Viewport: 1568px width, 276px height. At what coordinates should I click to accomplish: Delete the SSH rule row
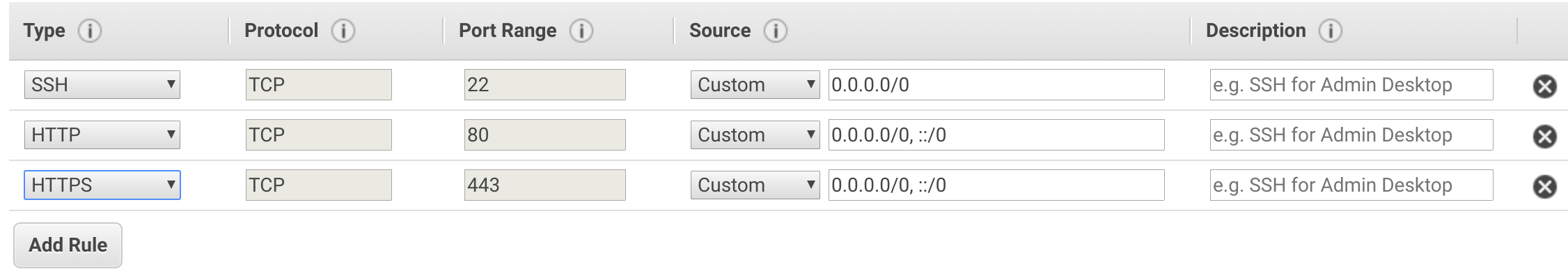point(1544,86)
